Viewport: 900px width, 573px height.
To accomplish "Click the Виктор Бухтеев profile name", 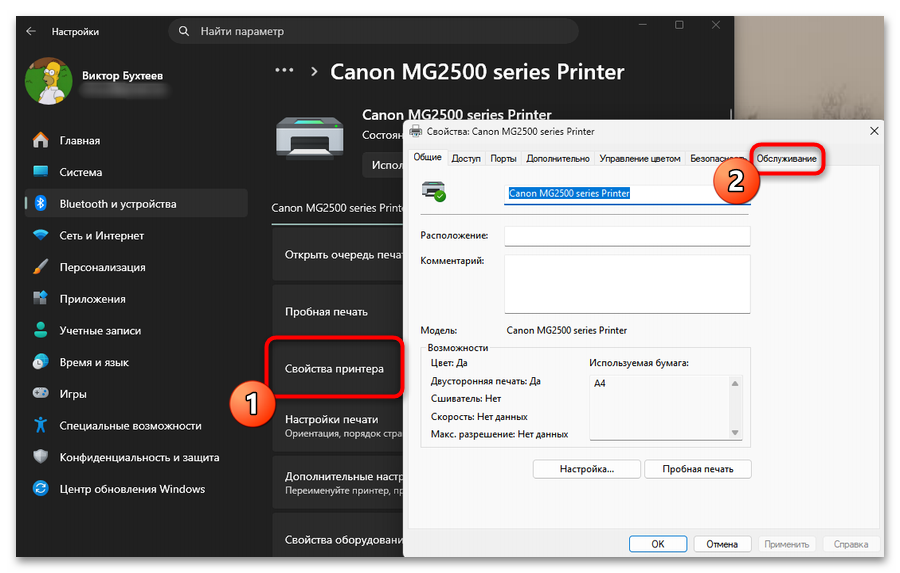I will point(122,75).
